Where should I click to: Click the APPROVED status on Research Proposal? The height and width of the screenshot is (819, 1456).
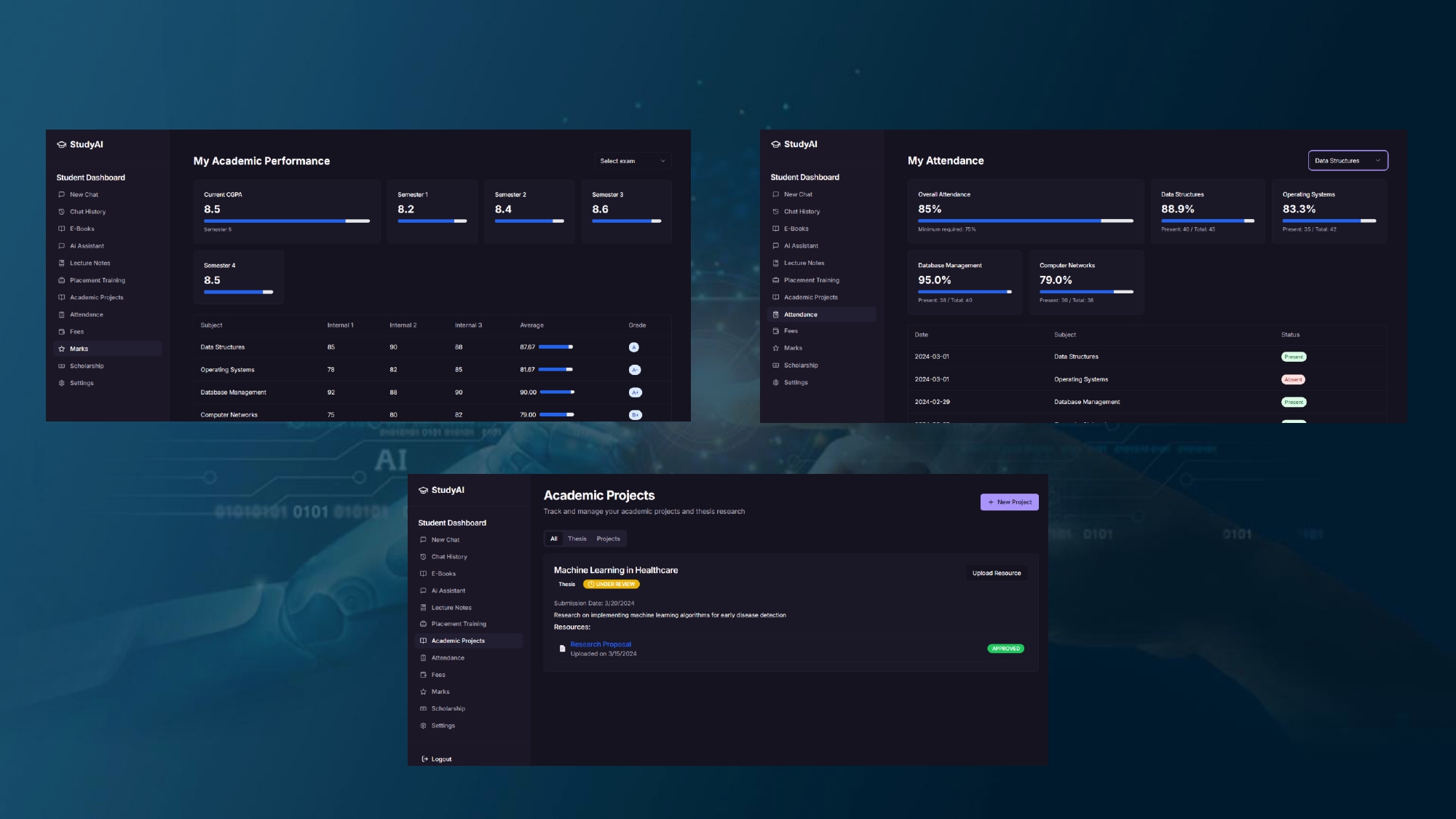click(1005, 648)
